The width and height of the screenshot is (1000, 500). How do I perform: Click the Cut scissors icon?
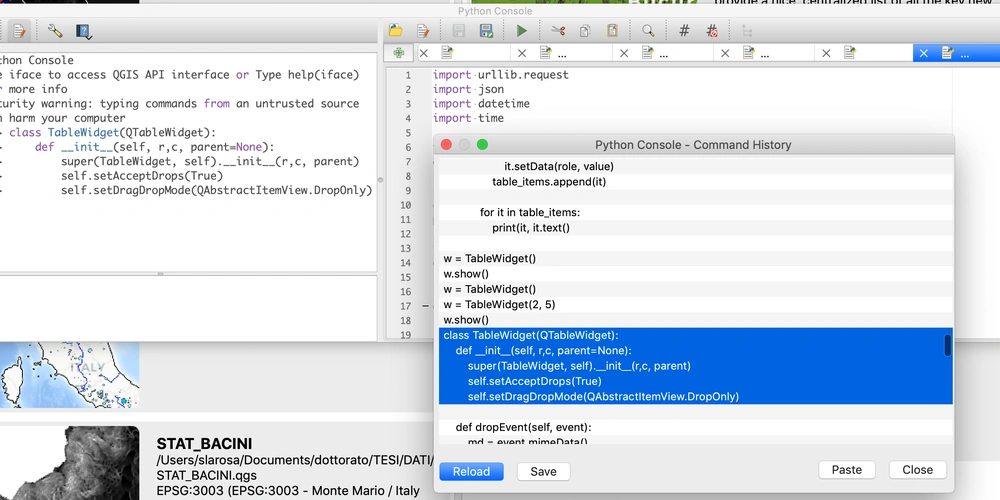pos(558,31)
